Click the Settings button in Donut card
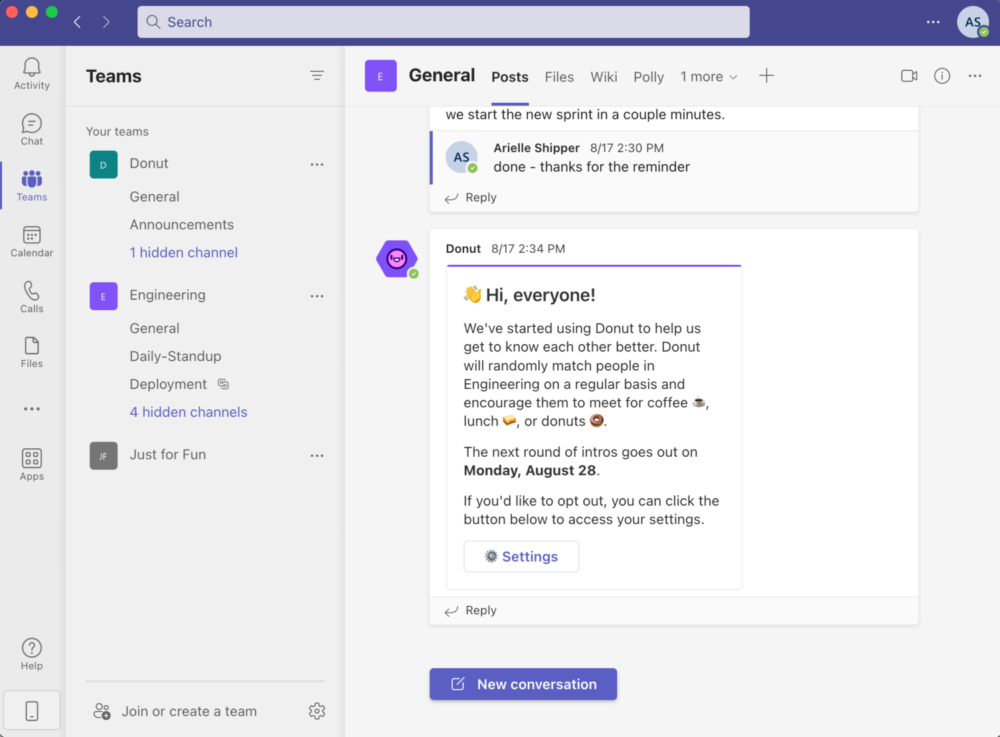 [x=521, y=557]
